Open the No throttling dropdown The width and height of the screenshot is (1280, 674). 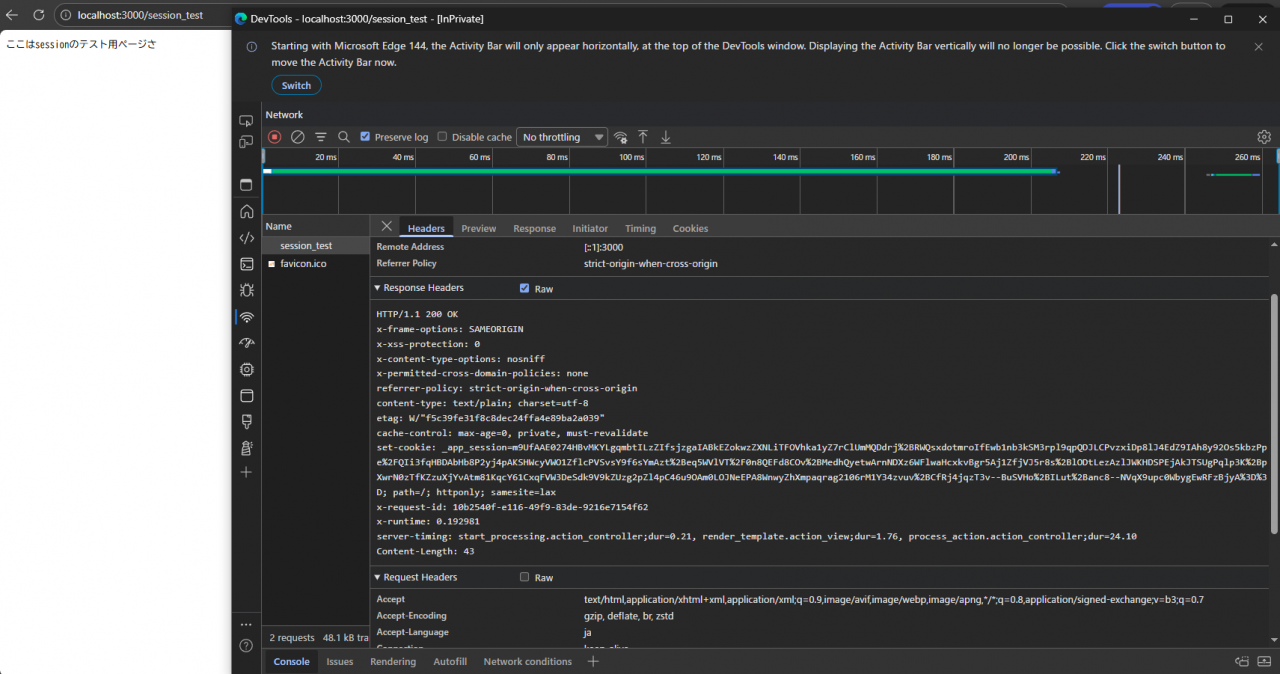562,137
